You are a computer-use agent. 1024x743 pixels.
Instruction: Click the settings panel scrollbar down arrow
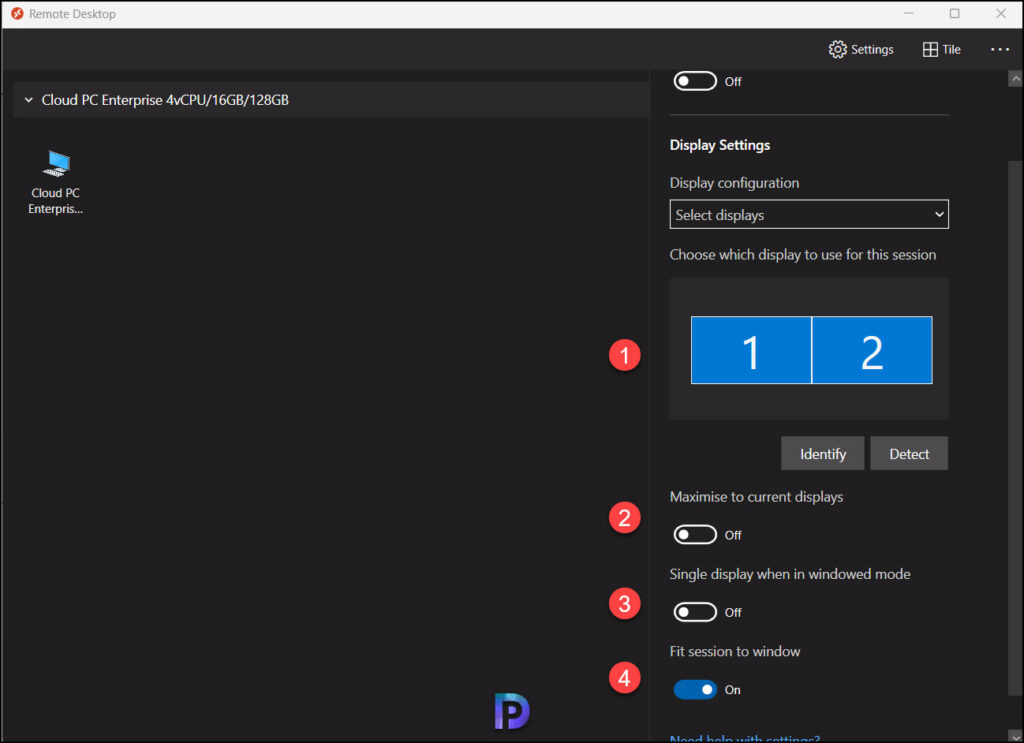click(x=1015, y=736)
